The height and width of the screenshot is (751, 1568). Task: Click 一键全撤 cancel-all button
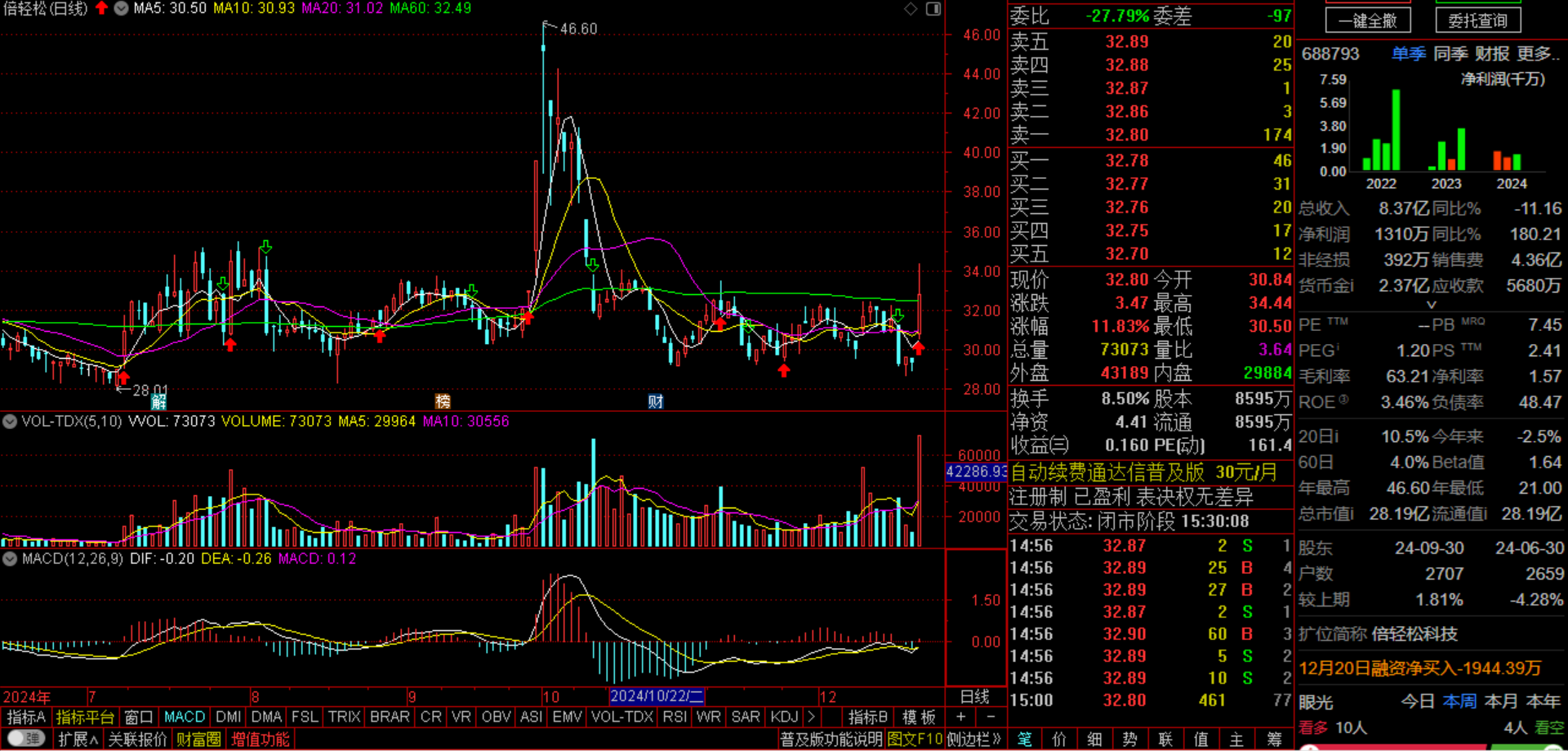[1368, 20]
